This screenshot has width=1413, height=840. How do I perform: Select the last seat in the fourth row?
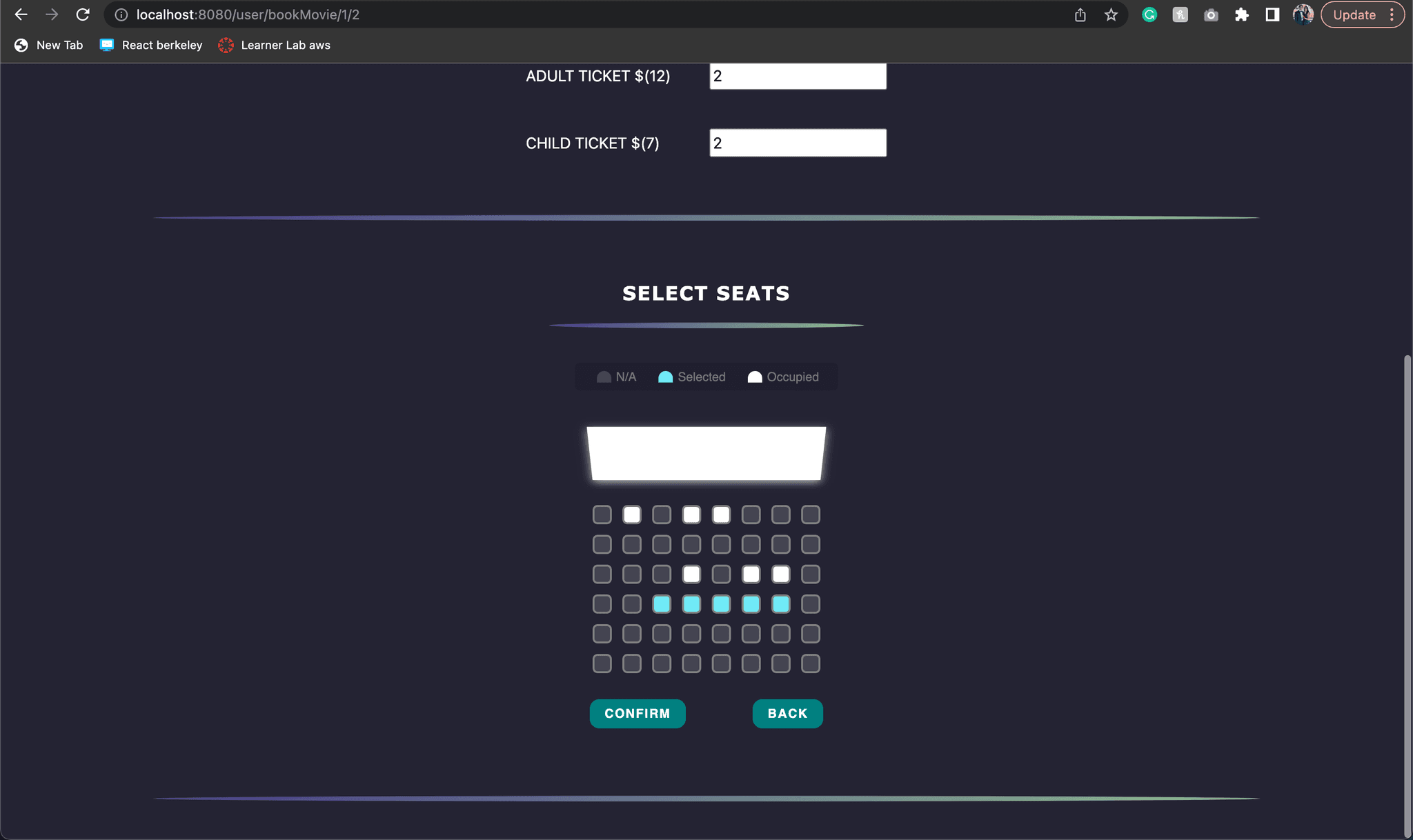(811, 604)
